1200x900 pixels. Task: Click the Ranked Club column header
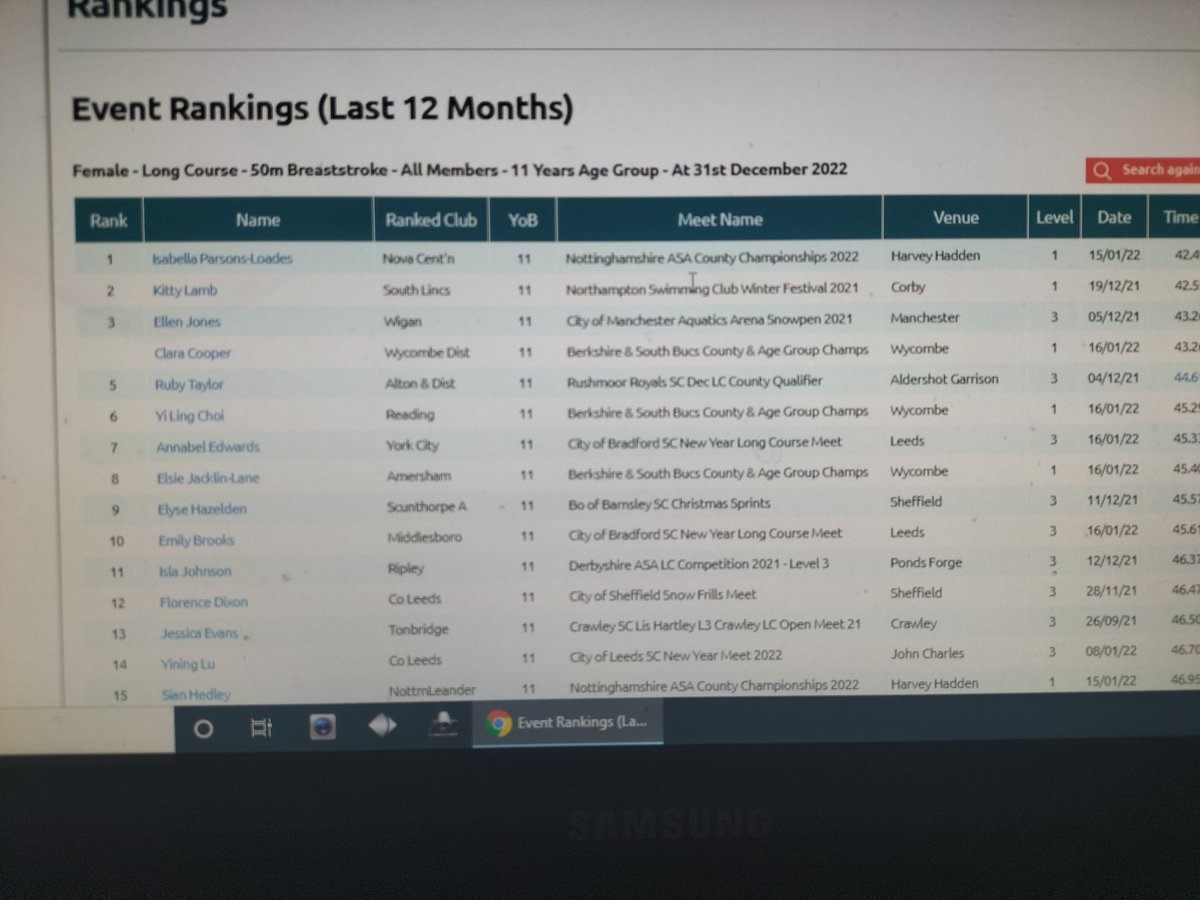(x=431, y=220)
